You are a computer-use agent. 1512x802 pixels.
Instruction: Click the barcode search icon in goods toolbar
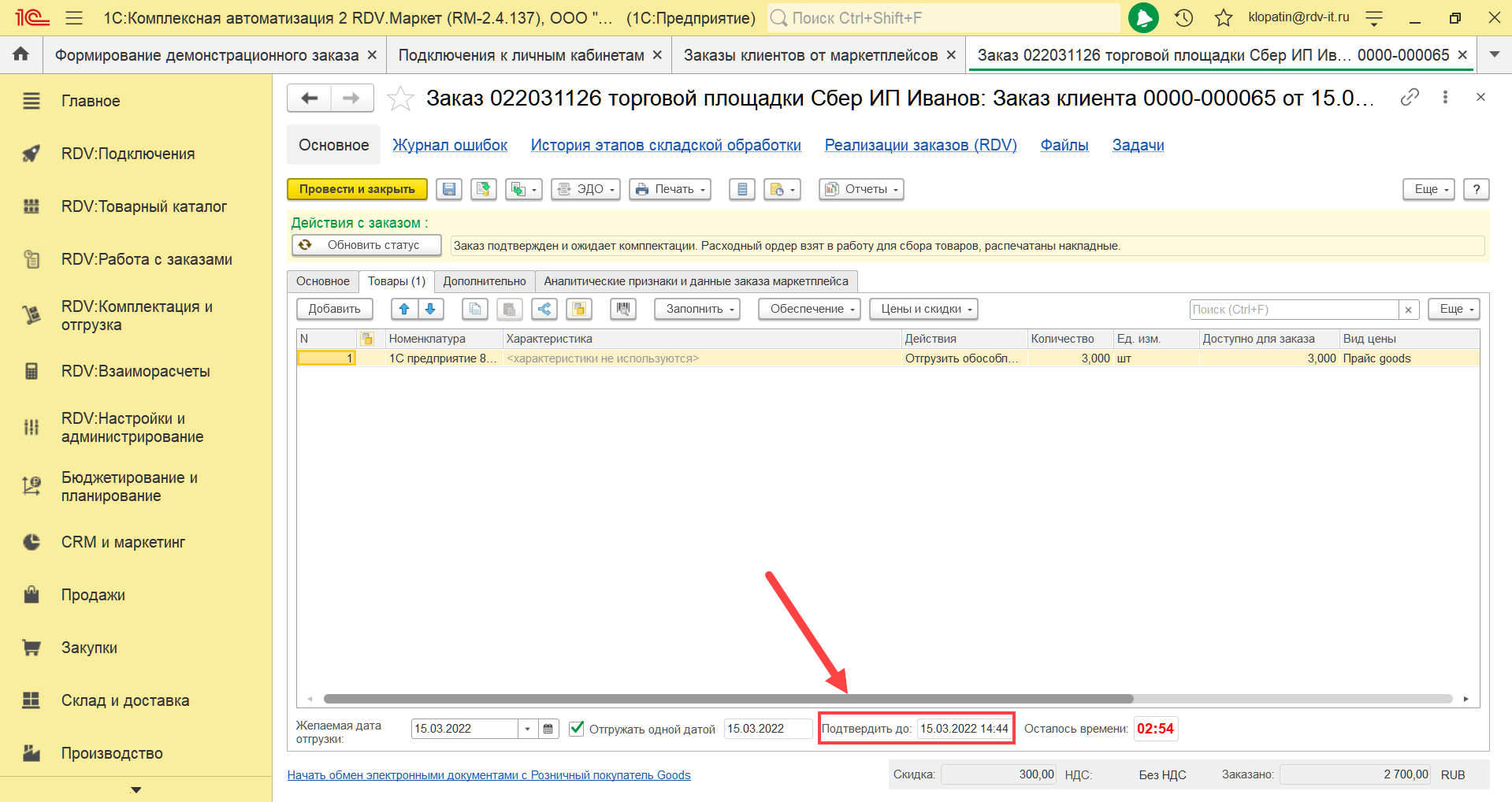tap(622, 309)
